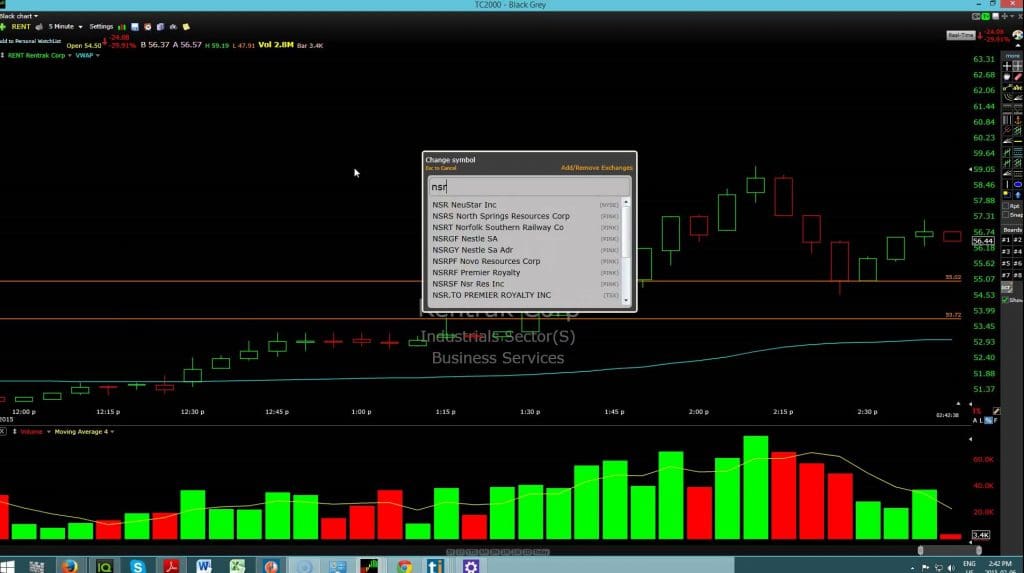Select the yellow rectangle note drawing tool
This screenshot has height=573, width=1024.
coord(1007,195)
